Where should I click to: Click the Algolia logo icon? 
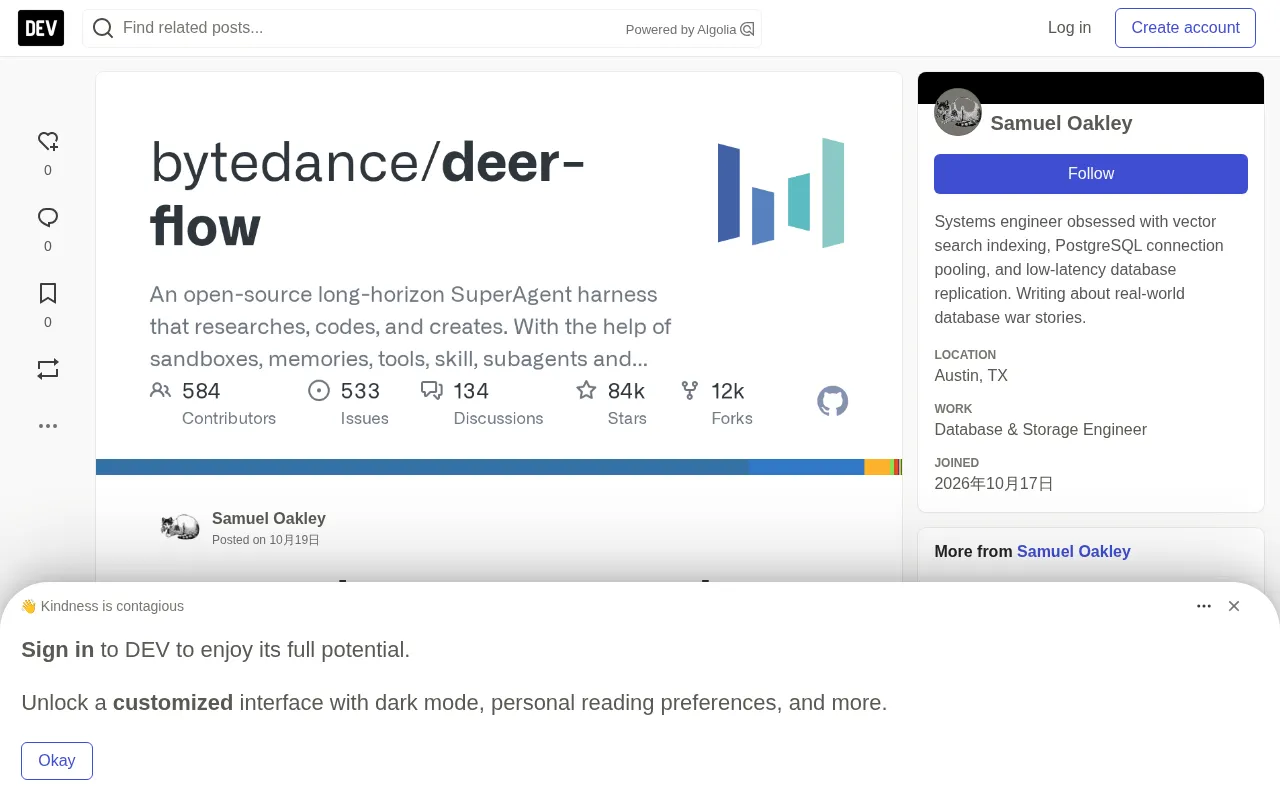pos(747,29)
